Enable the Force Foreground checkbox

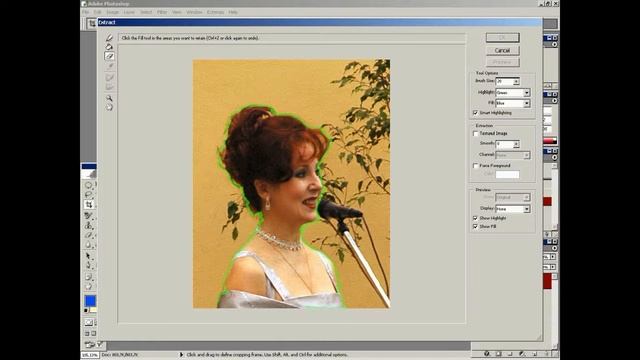click(476, 166)
